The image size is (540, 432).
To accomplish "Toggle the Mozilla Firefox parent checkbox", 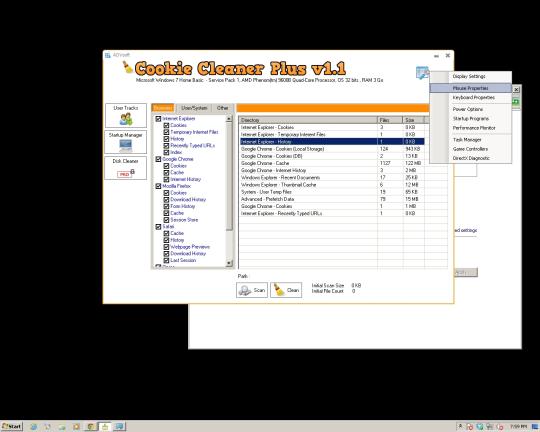I will point(158,186).
